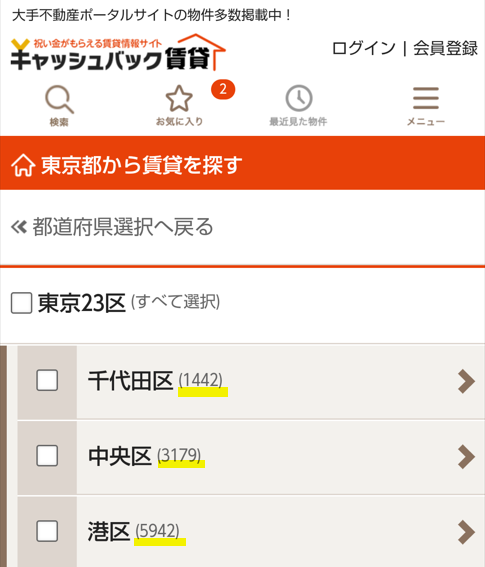Tick the 千代田区 checkbox

point(47,380)
